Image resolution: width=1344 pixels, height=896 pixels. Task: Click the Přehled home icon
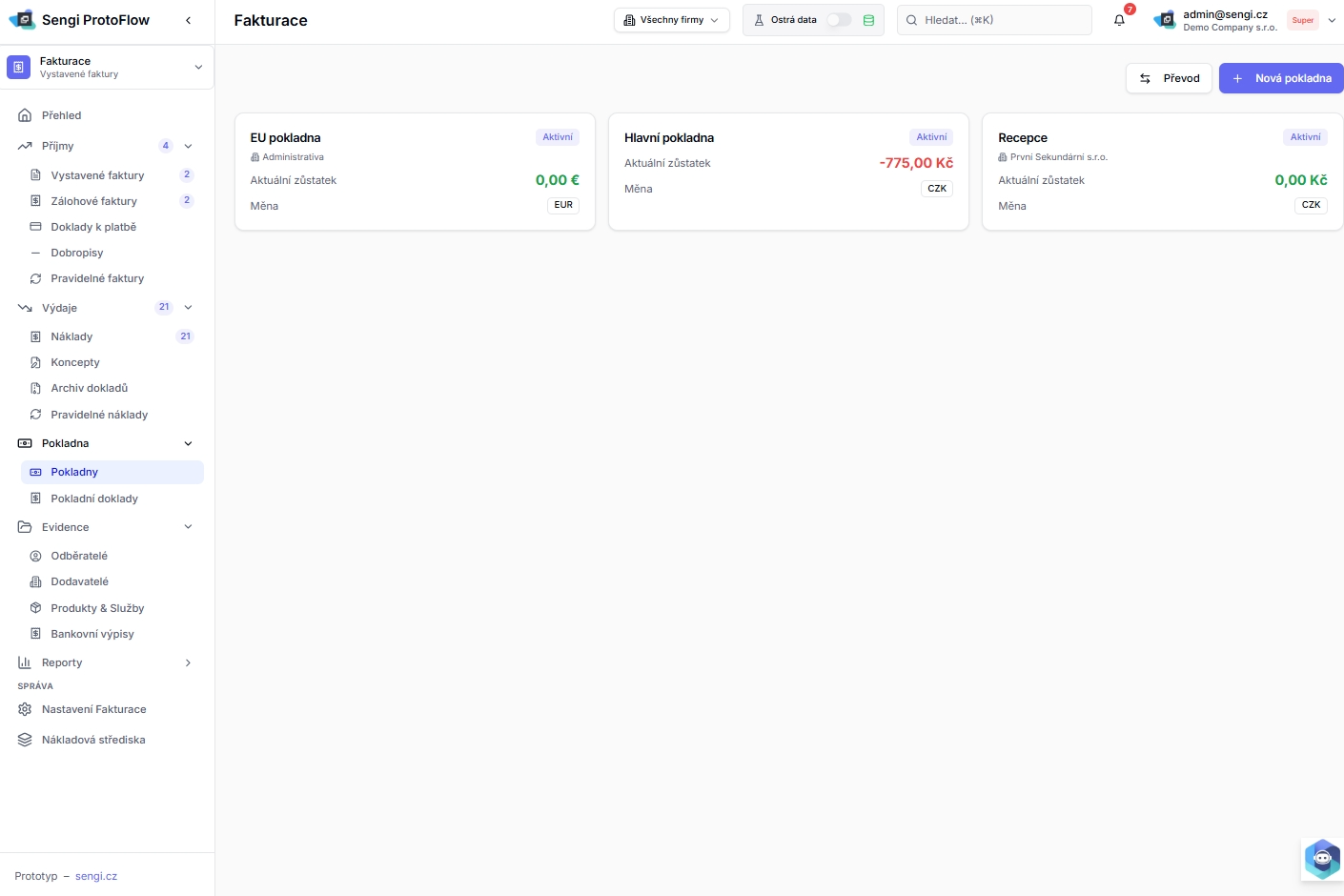[25, 115]
